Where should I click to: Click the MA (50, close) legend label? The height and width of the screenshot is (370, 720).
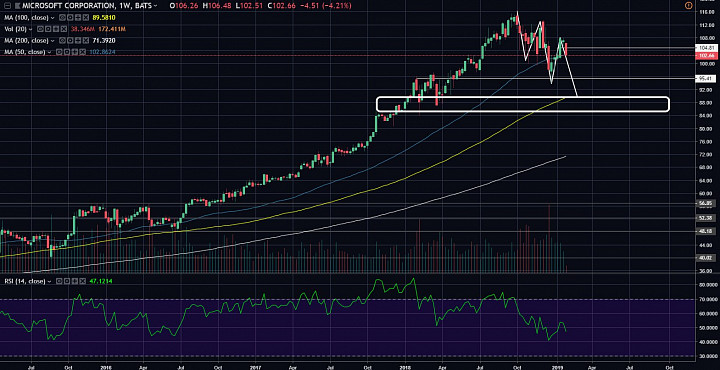[24, 52]
